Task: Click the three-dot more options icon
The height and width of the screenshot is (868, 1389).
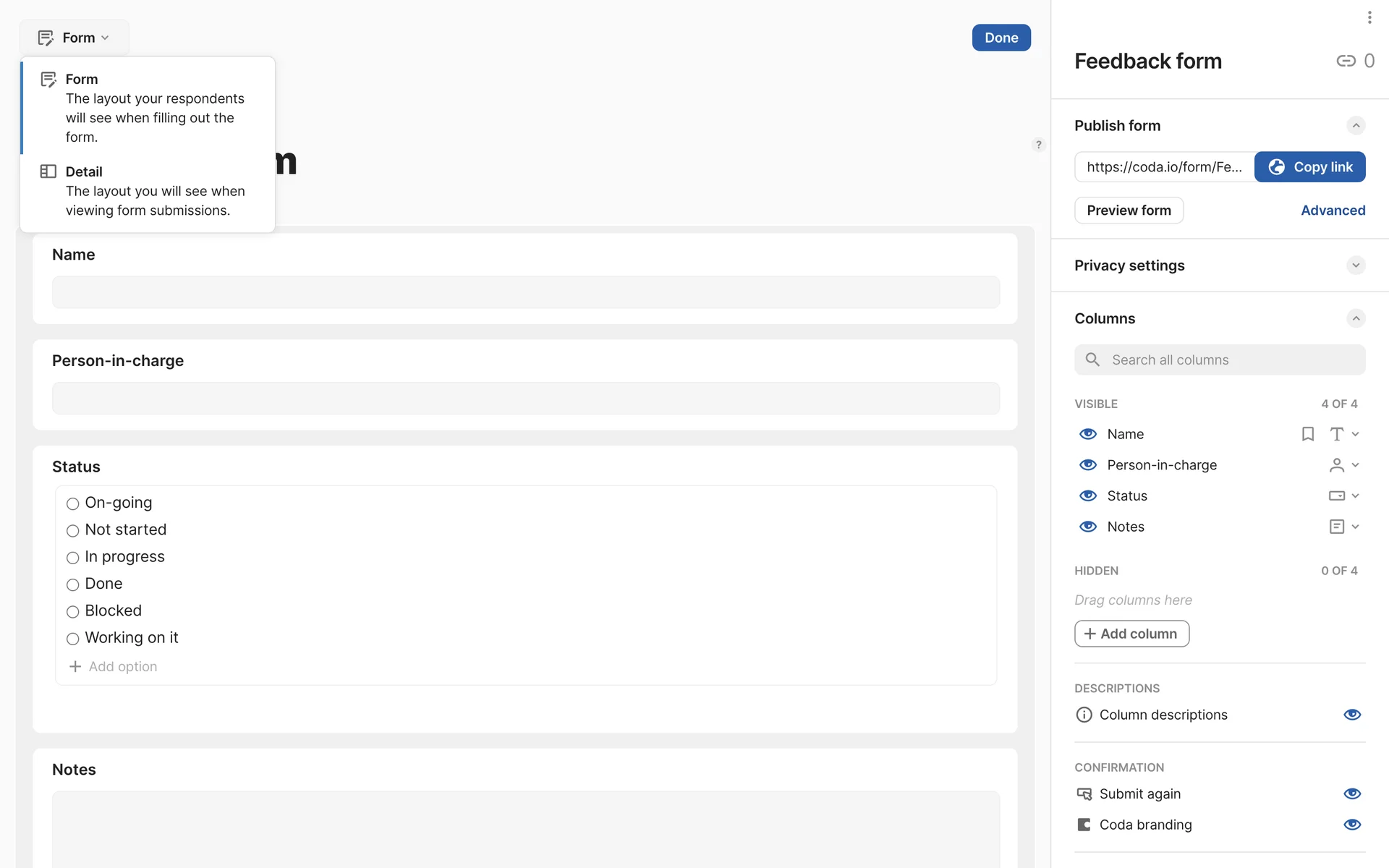Action: pyautogui.click(x=1369, y=17)
